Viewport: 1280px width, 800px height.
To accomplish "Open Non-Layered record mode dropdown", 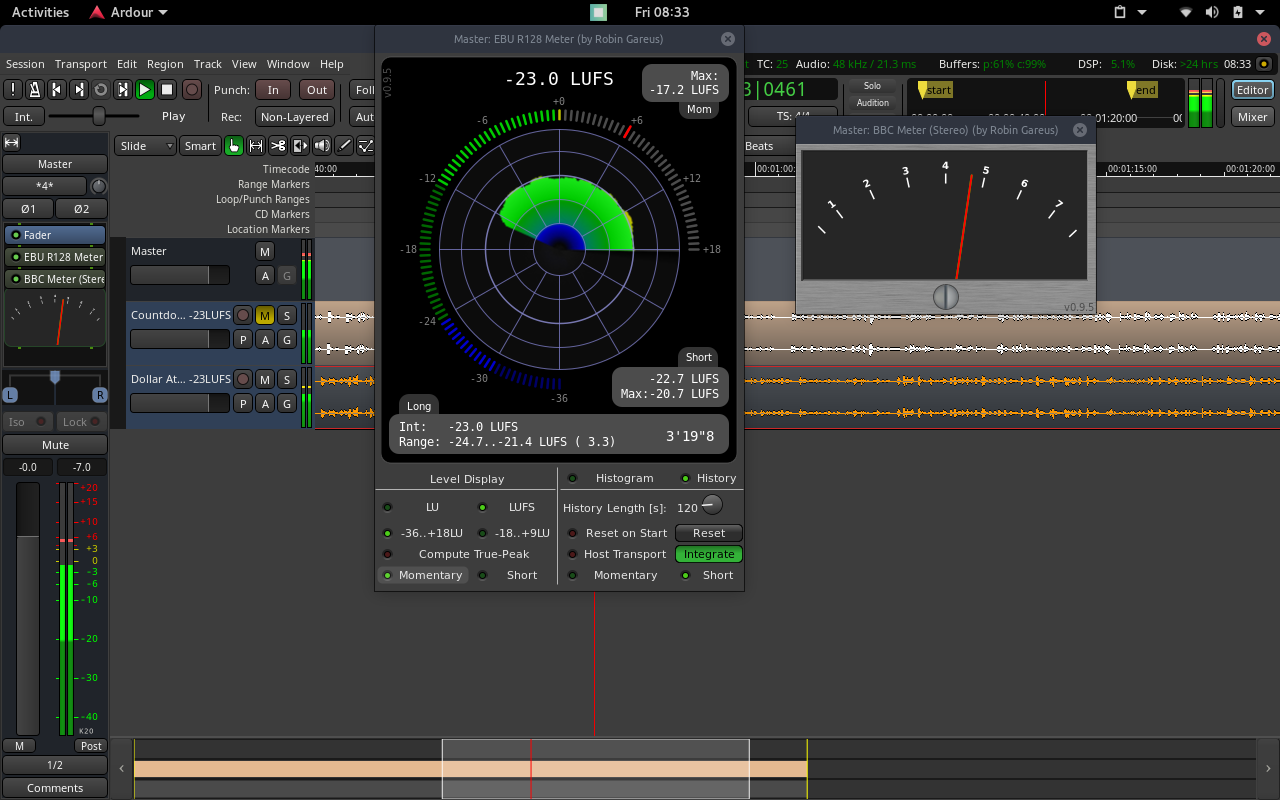I will click(294, 117).
